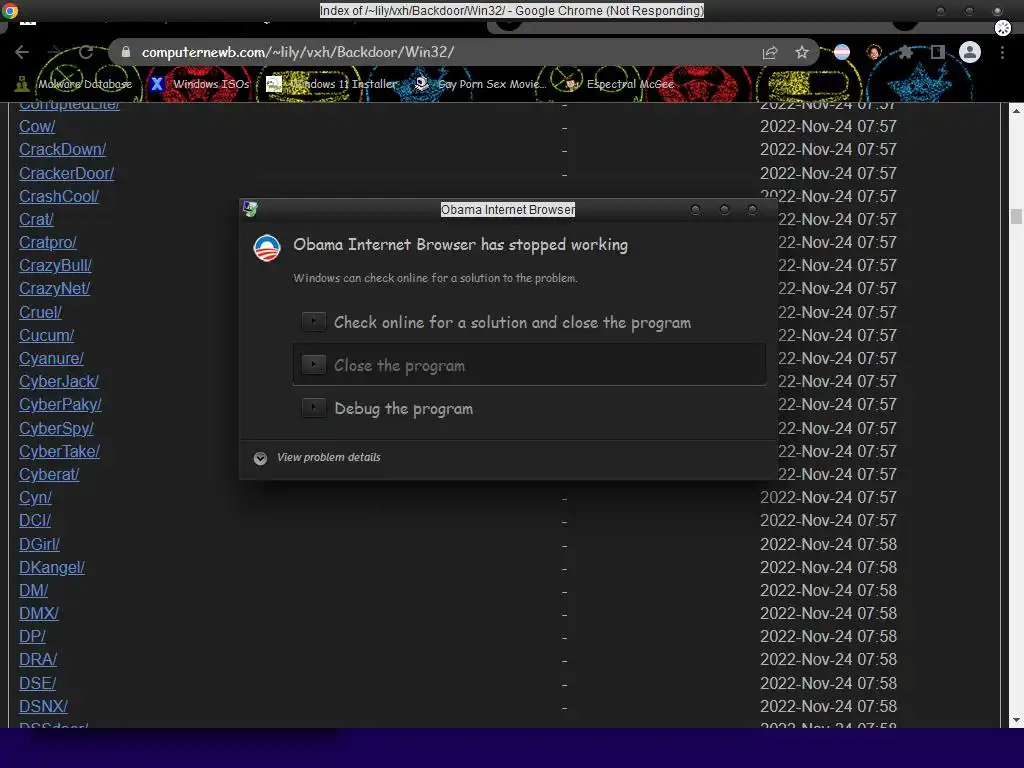1024x768 pixels.
Task: Click the vertical scrollbar thumb
Action: pos(1016,216)
